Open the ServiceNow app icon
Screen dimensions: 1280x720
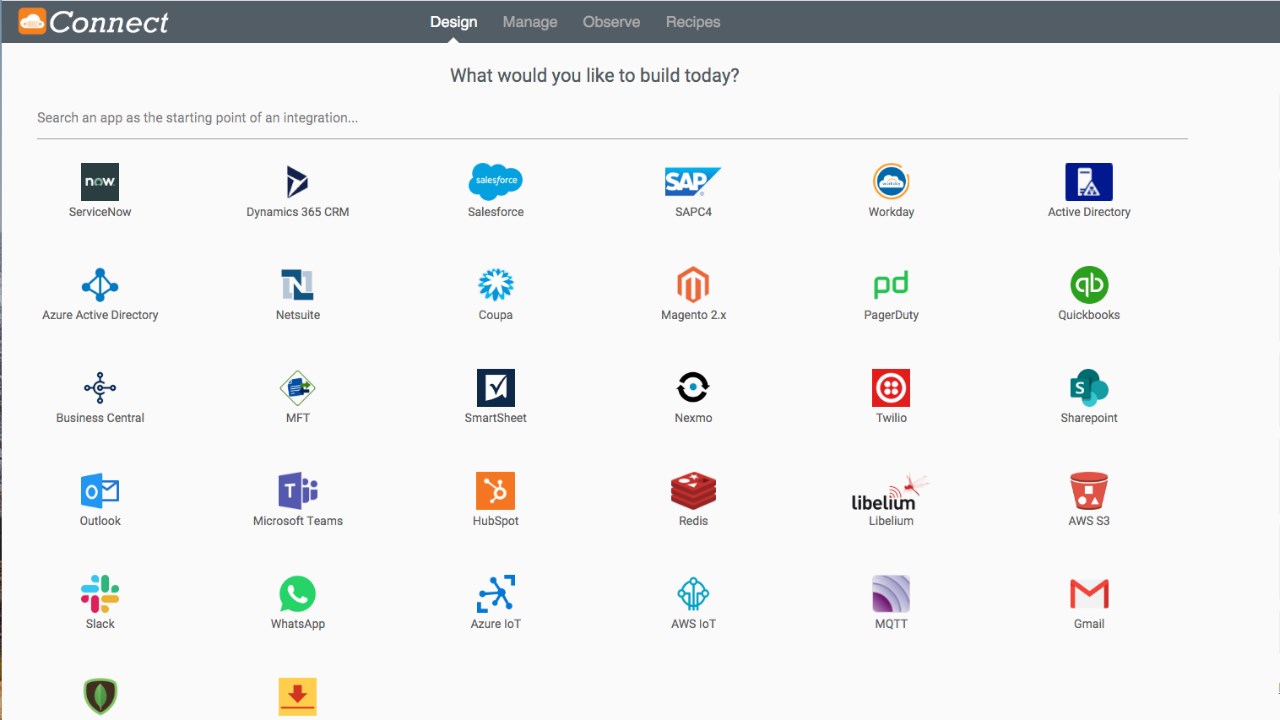(100, 182)
